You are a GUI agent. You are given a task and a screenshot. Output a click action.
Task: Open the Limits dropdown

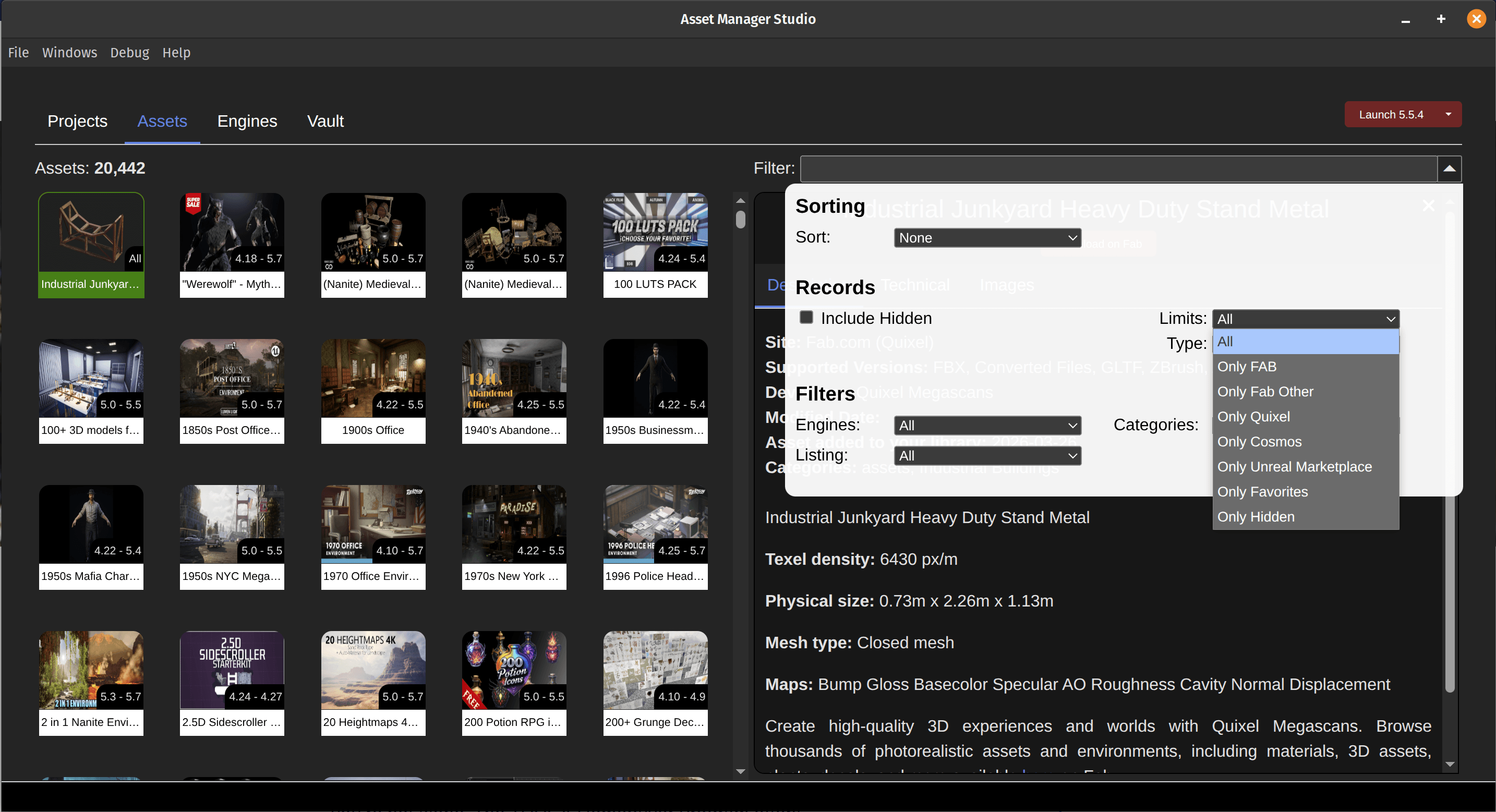[1306, 319]
